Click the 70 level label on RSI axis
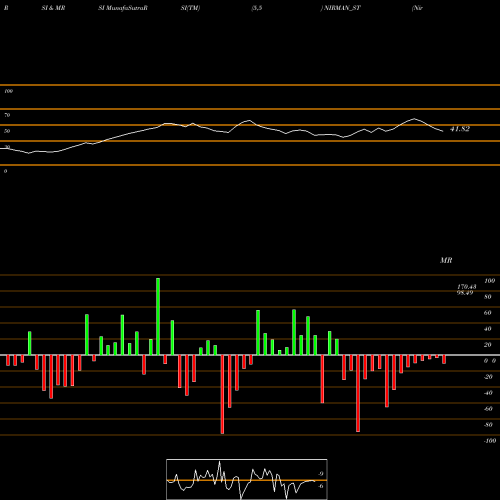500x500 pixels. tap(7, 115)
